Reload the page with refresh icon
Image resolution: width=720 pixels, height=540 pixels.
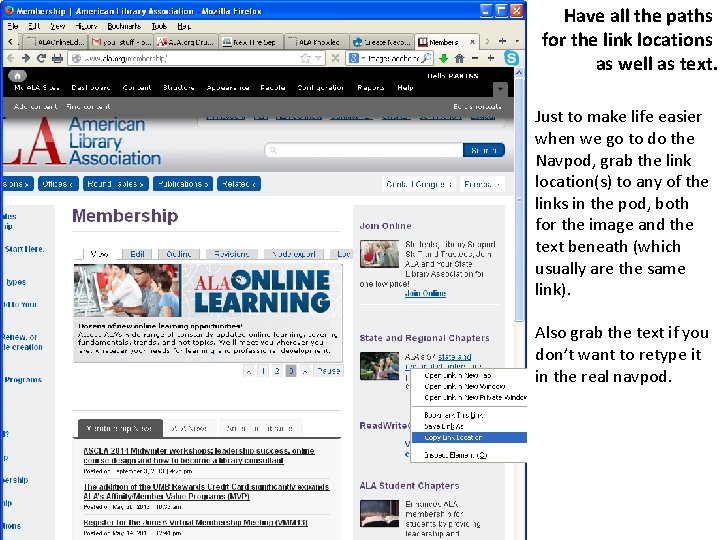[x=41, y=58]
